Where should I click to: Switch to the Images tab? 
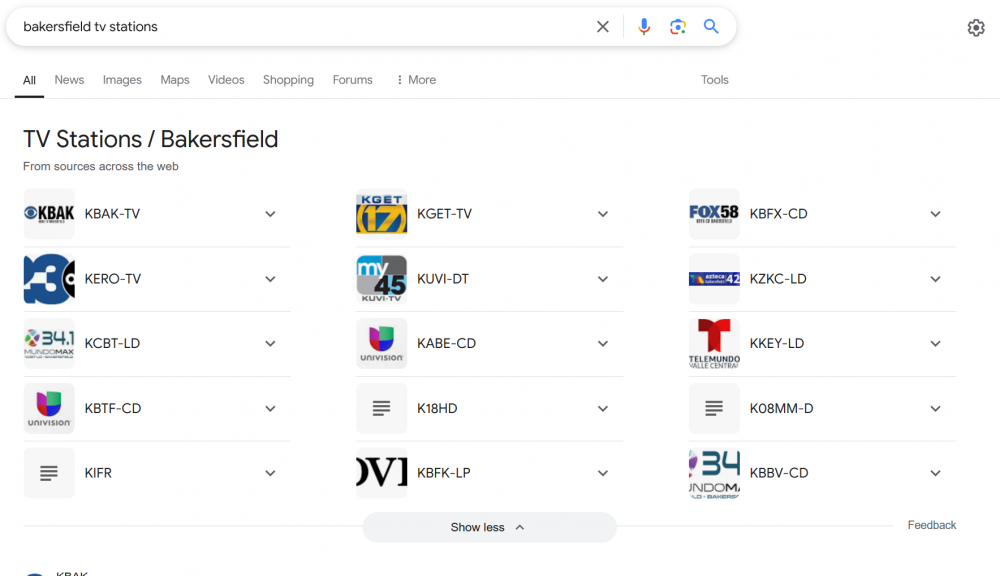point(122,80)
